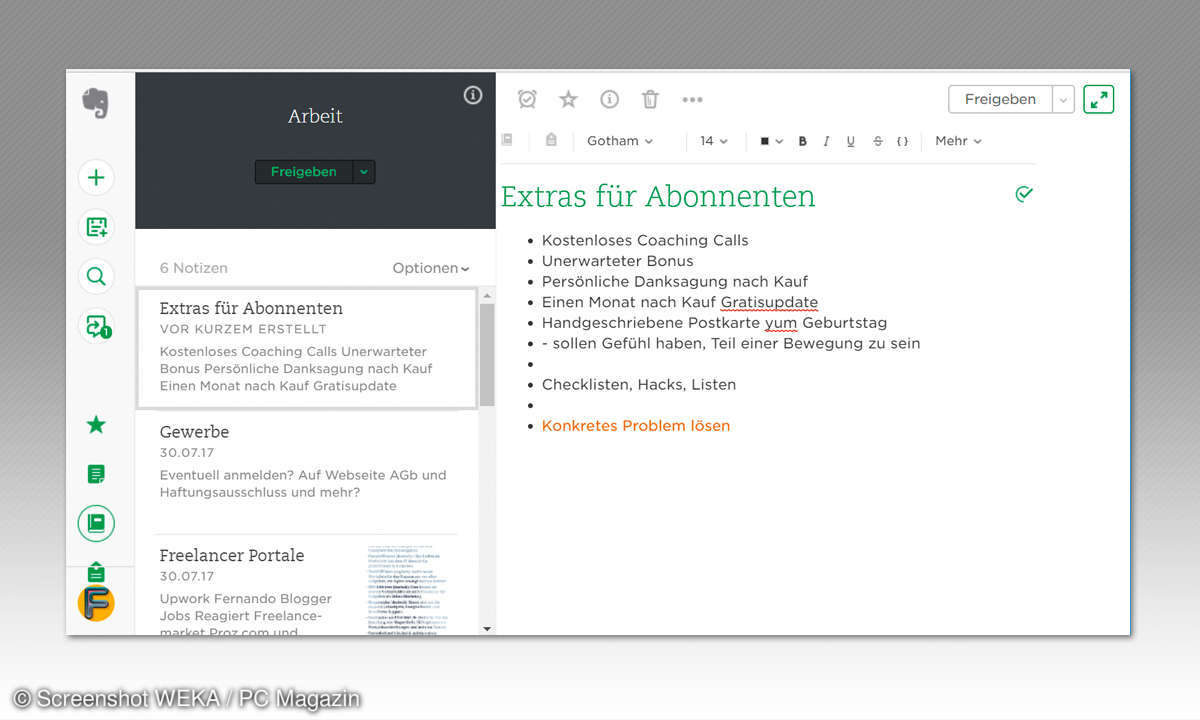Expand the Mehr formatting dropdown

(x=958, y=142)
